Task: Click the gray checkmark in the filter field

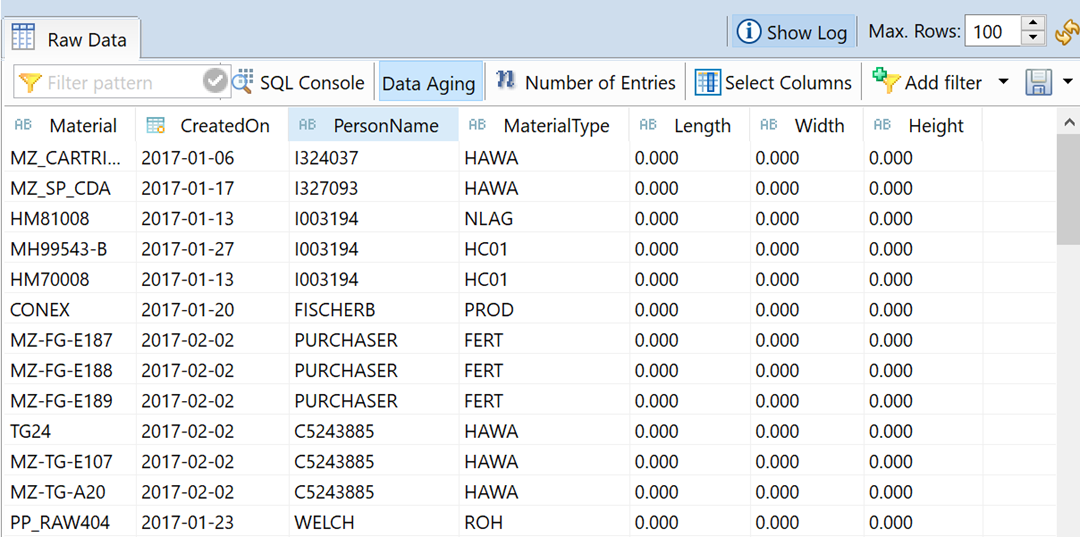Action: coord(216,83)
